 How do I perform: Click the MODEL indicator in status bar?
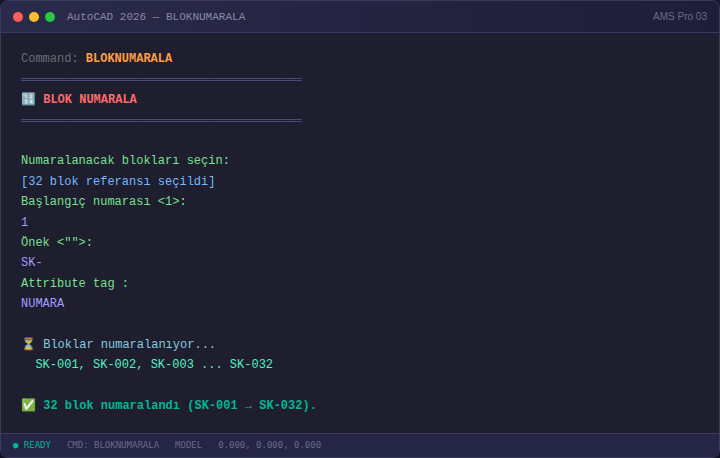coord(188,445)
